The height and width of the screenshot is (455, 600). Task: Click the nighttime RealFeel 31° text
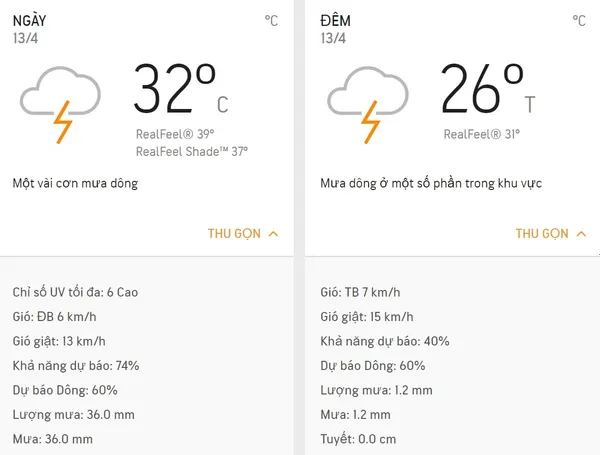point(483,134)
